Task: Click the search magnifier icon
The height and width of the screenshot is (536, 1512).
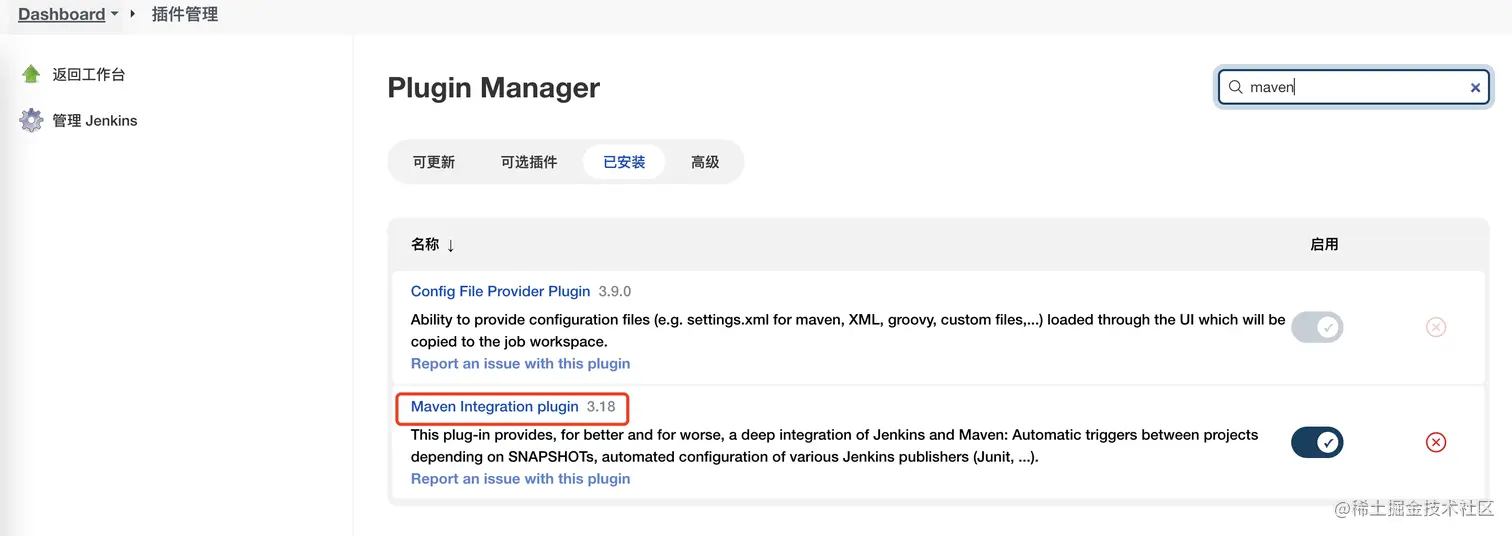Action: coord(1236,87)
